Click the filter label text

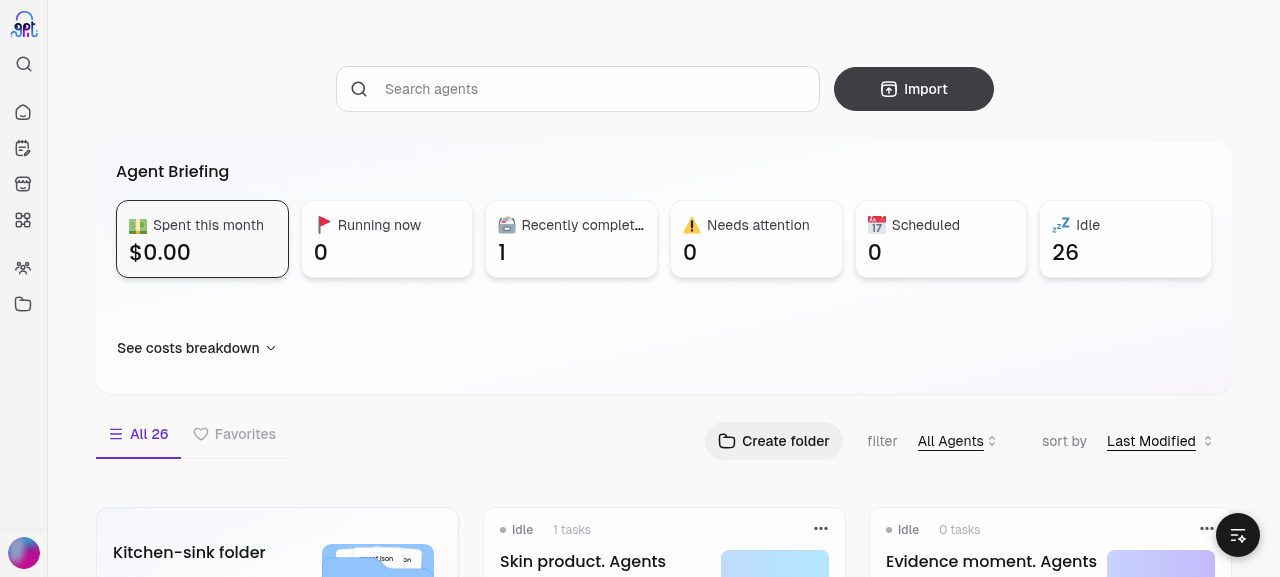[882, 441]
